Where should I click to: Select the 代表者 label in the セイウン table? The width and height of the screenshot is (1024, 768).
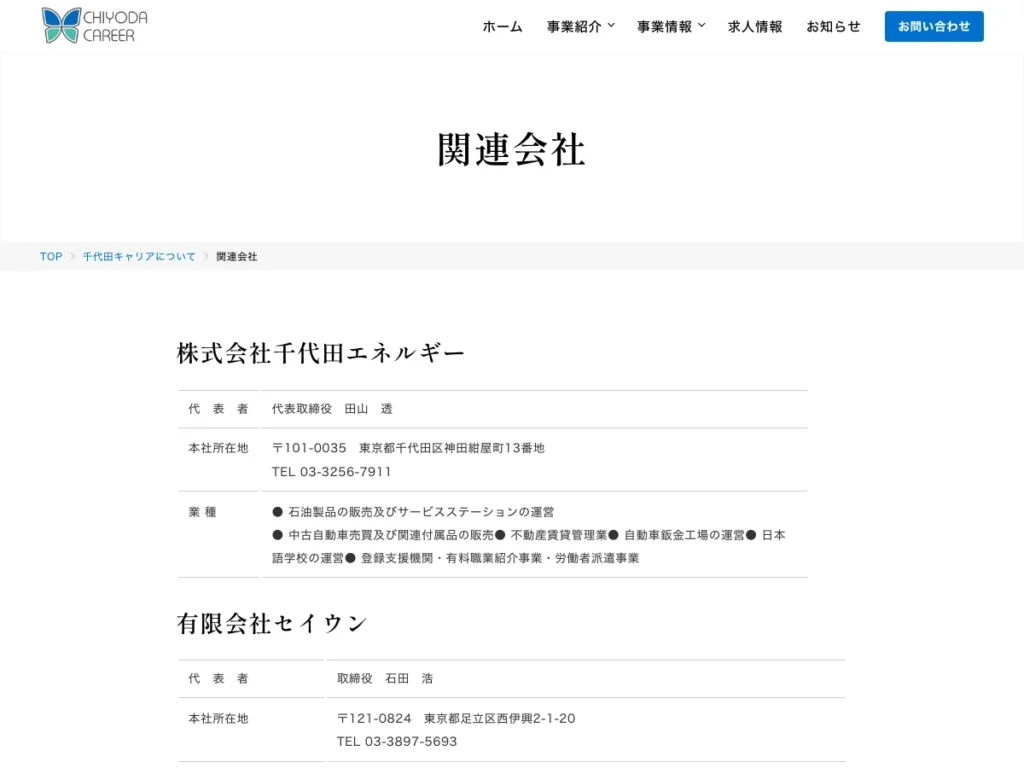pos(218,679)
